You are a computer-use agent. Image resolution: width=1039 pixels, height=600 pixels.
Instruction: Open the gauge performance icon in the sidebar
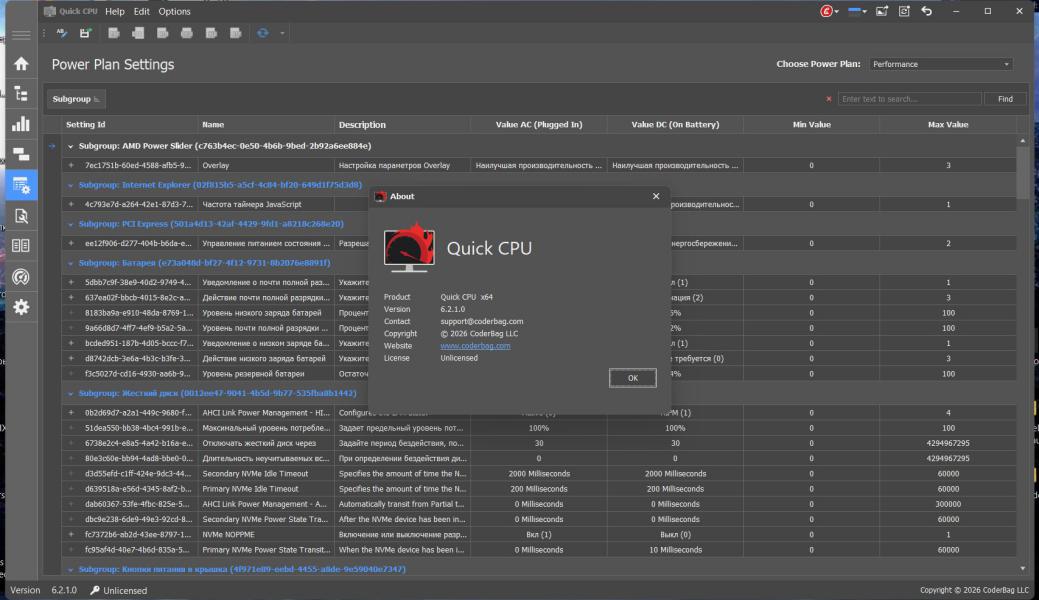[x=21, y=277]
